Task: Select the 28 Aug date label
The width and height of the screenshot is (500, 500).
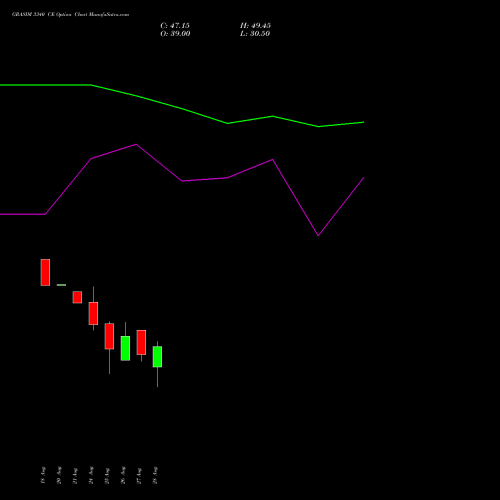Action: click(155, 475)
